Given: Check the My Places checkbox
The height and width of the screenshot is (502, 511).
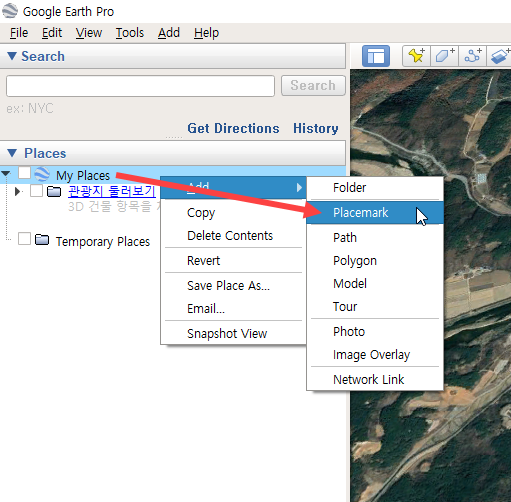Looking at the screenshot, I should coord(24,173).
